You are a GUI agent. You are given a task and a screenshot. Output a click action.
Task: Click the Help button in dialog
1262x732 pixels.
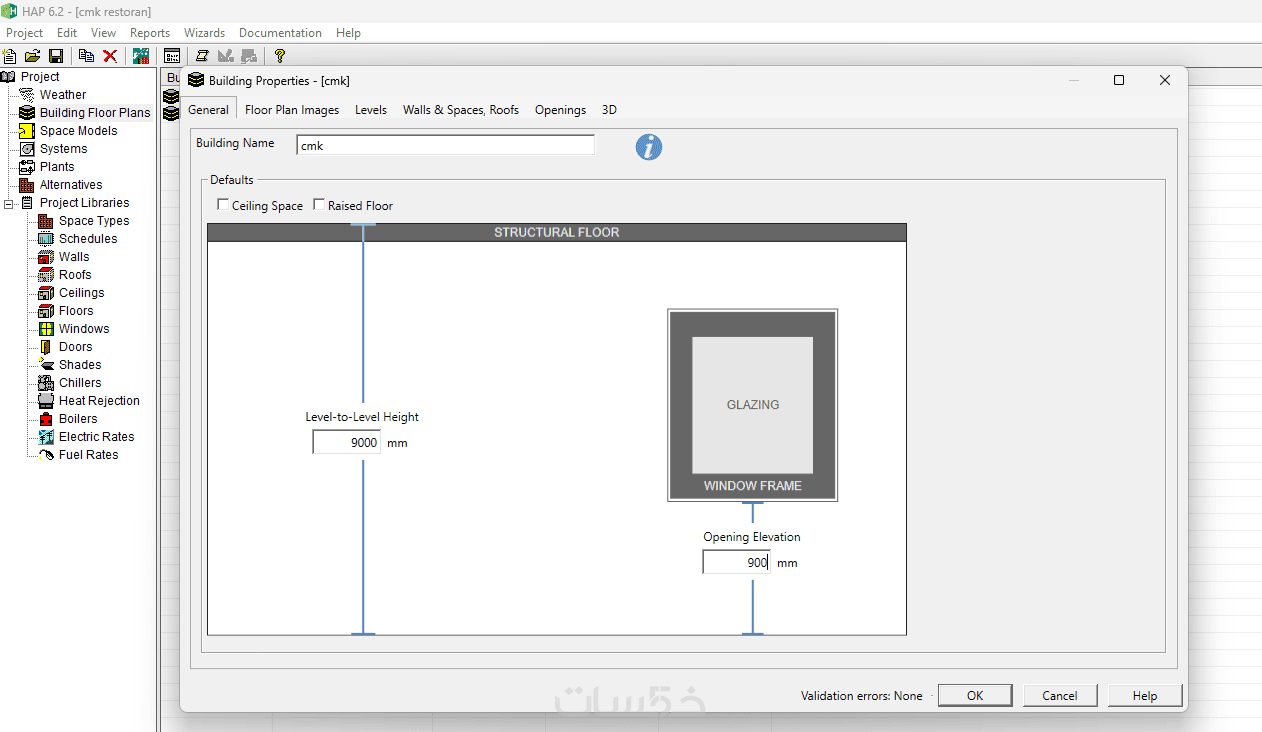pyautogui.click(x=1145, y=696)
